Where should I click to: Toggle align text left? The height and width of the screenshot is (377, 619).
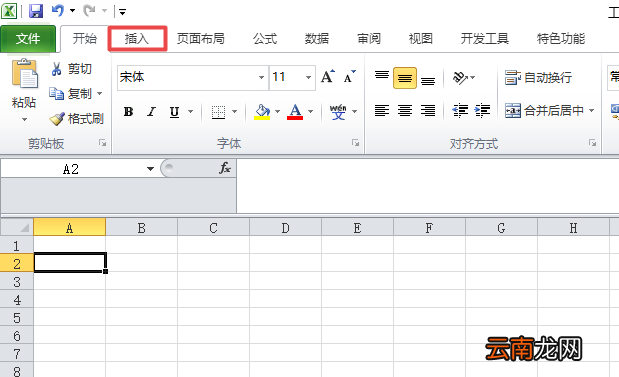(382, 111)
